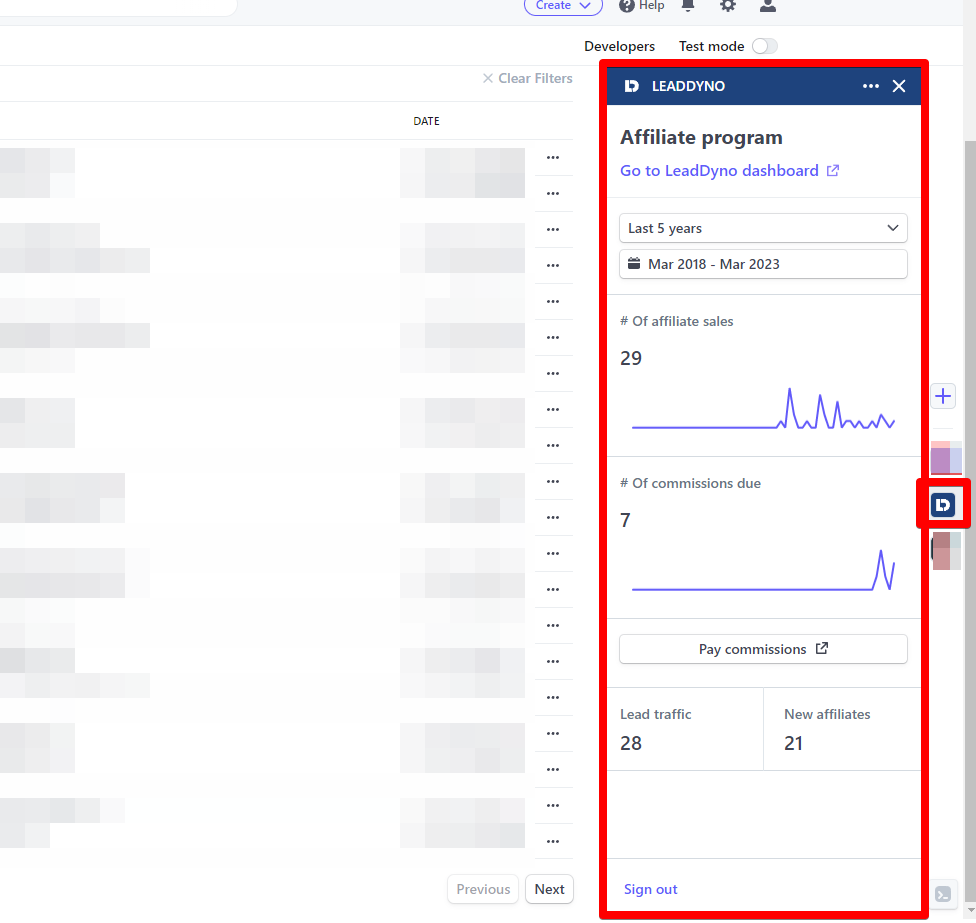Click the commissions due count 7
Image resolution: width=976 pixels, height=923 pixels.
pyautogui.click(x=626, y=520)
